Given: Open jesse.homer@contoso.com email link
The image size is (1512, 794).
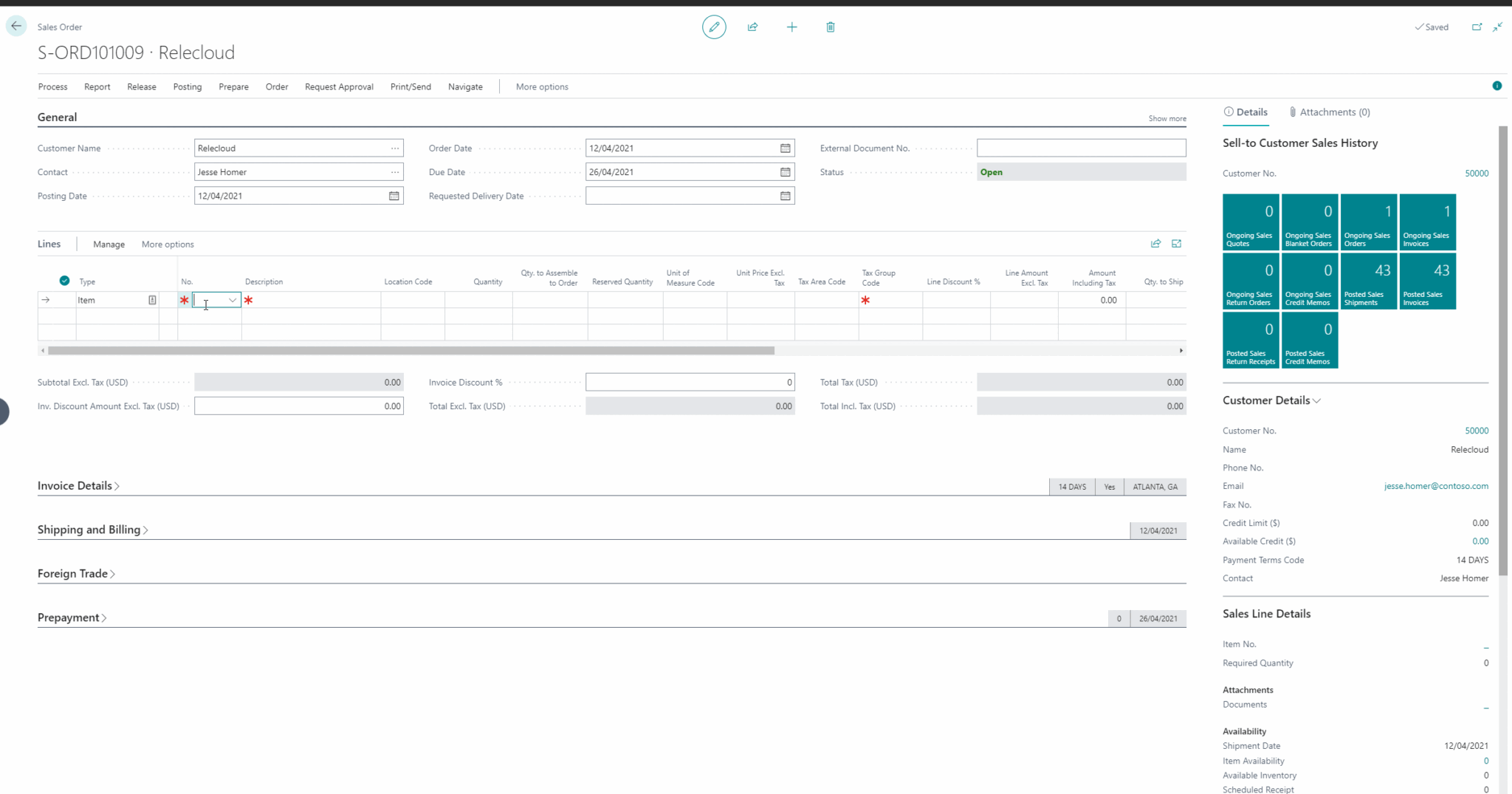Looking at the screenshot, I should pos(1436,485).
